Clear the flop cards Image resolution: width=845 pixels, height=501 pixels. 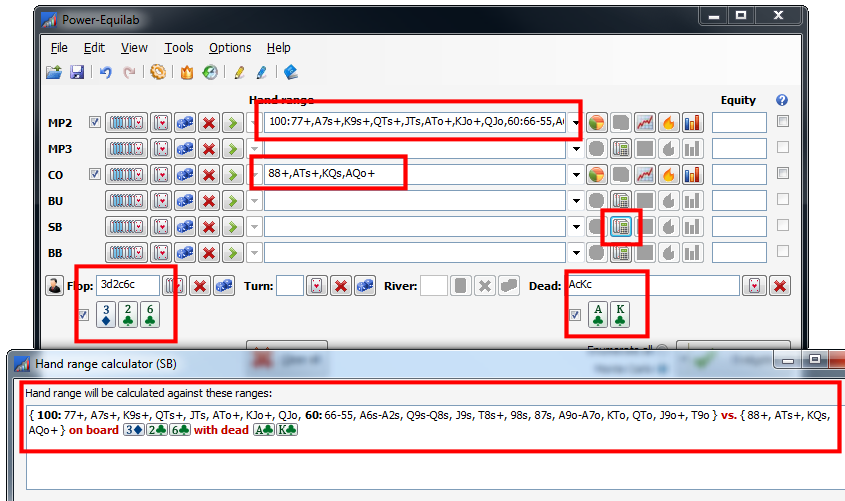click(x=200, y=286)
